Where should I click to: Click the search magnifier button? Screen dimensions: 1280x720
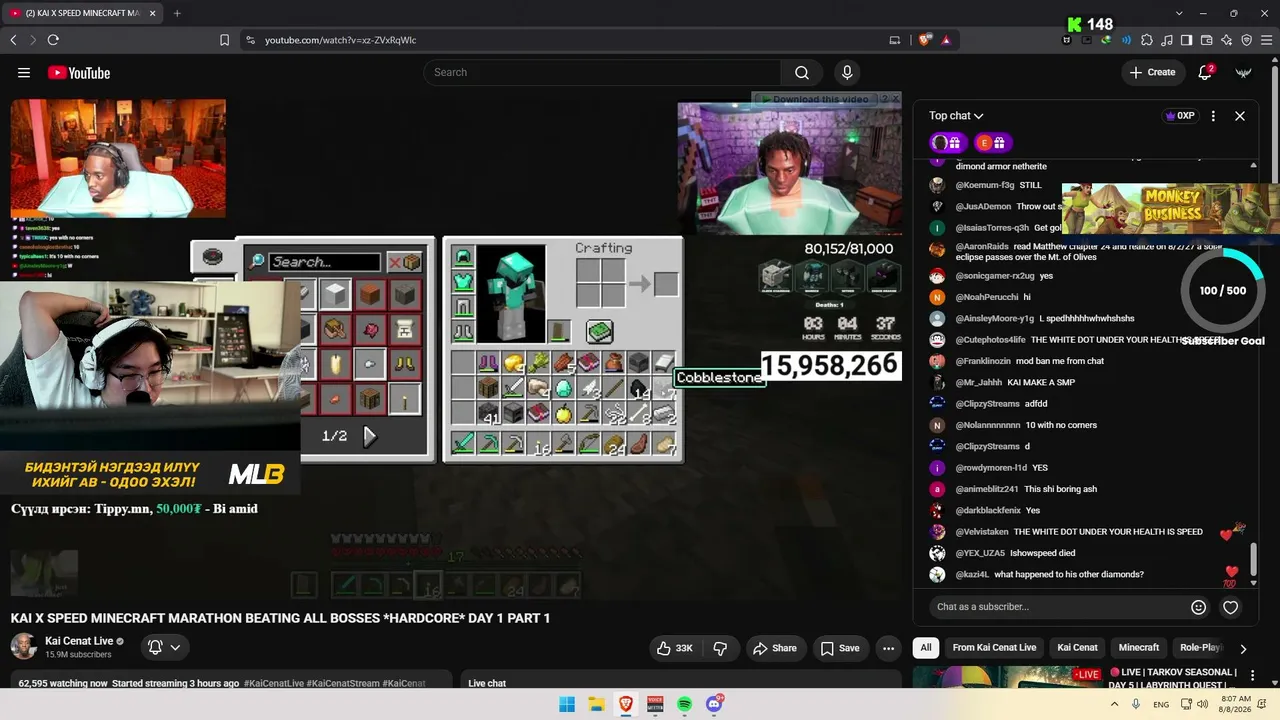pos(802,72)
